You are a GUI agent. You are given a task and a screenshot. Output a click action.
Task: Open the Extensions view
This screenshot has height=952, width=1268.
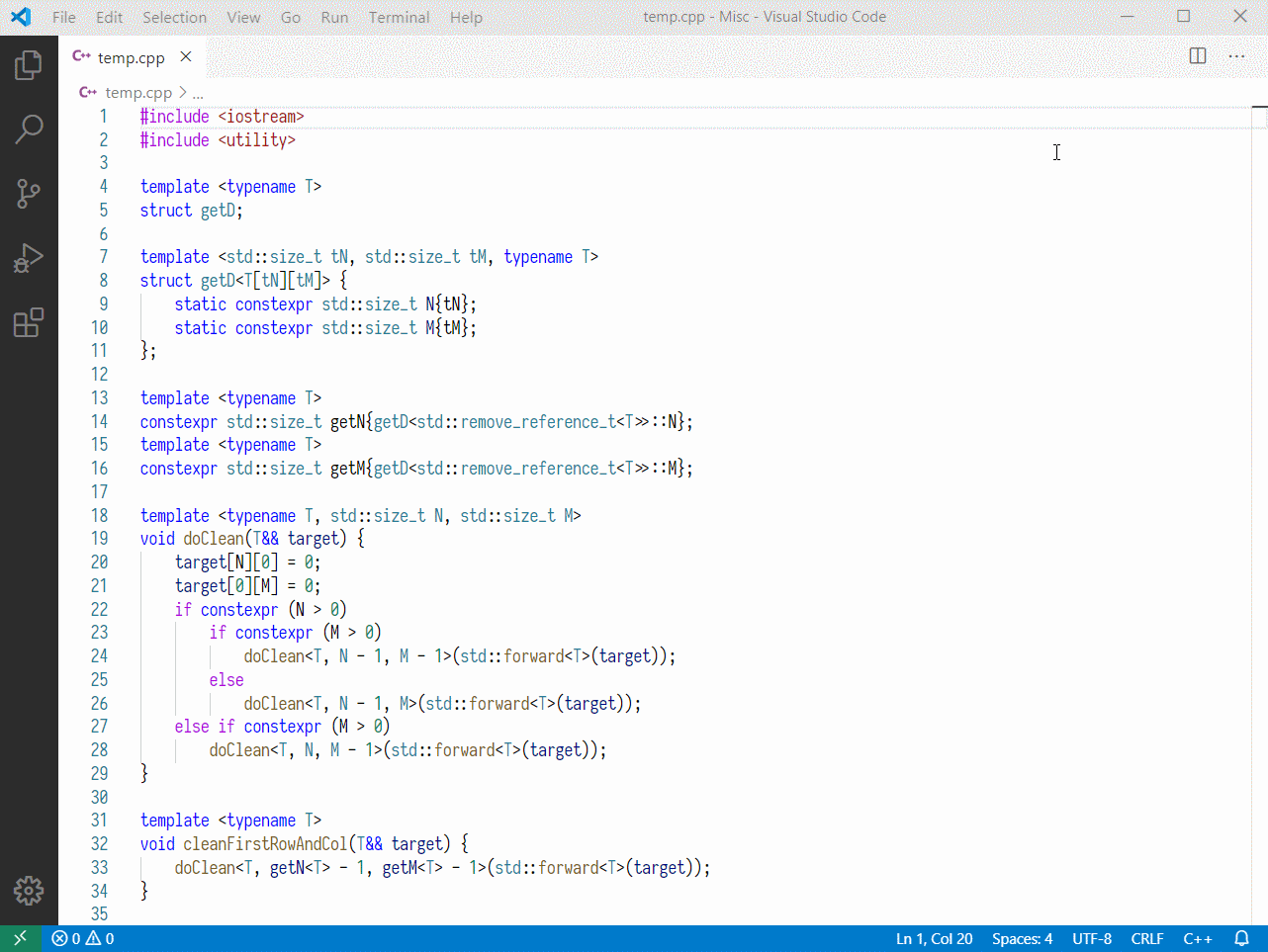[x=29, y=321]
